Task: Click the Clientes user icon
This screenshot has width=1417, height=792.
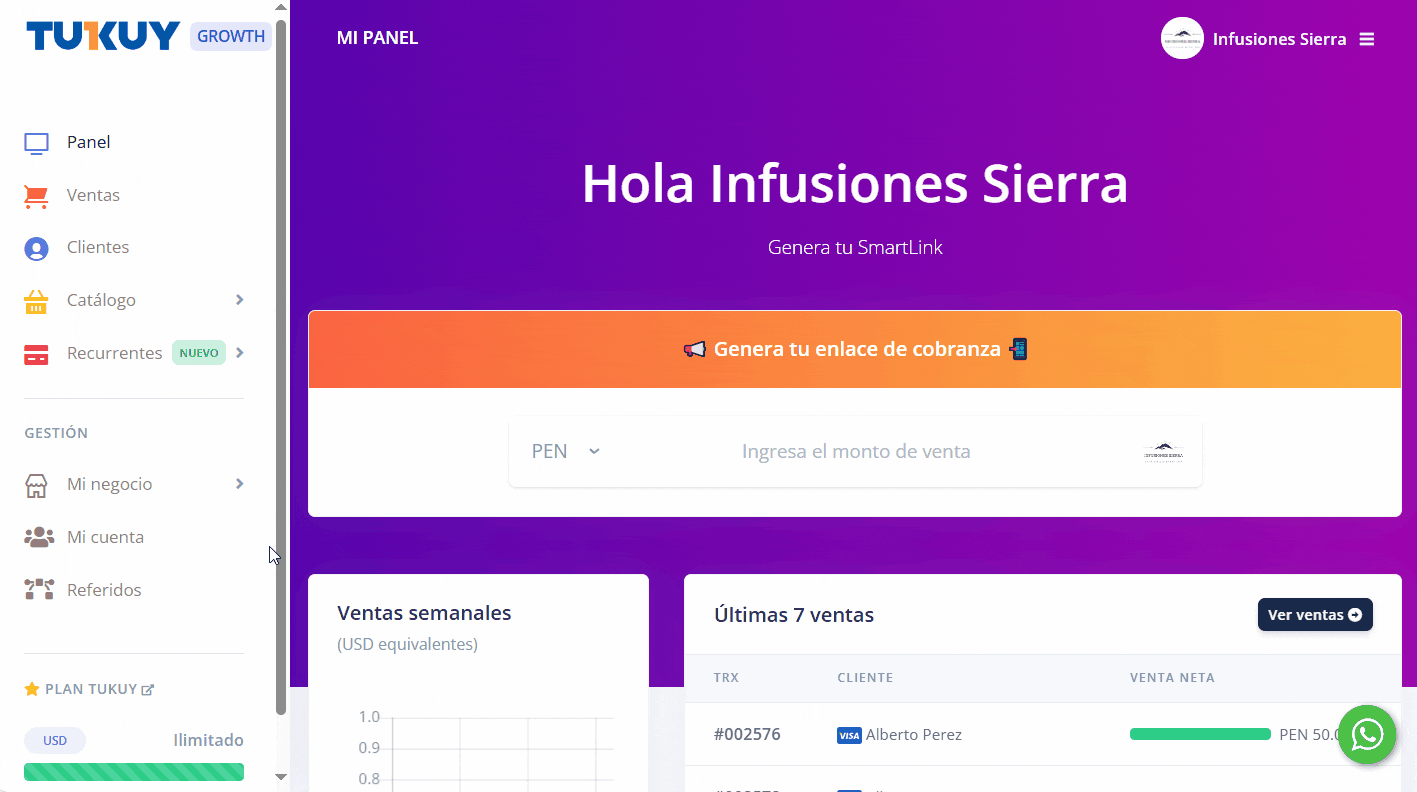Action: coord(36,249)
